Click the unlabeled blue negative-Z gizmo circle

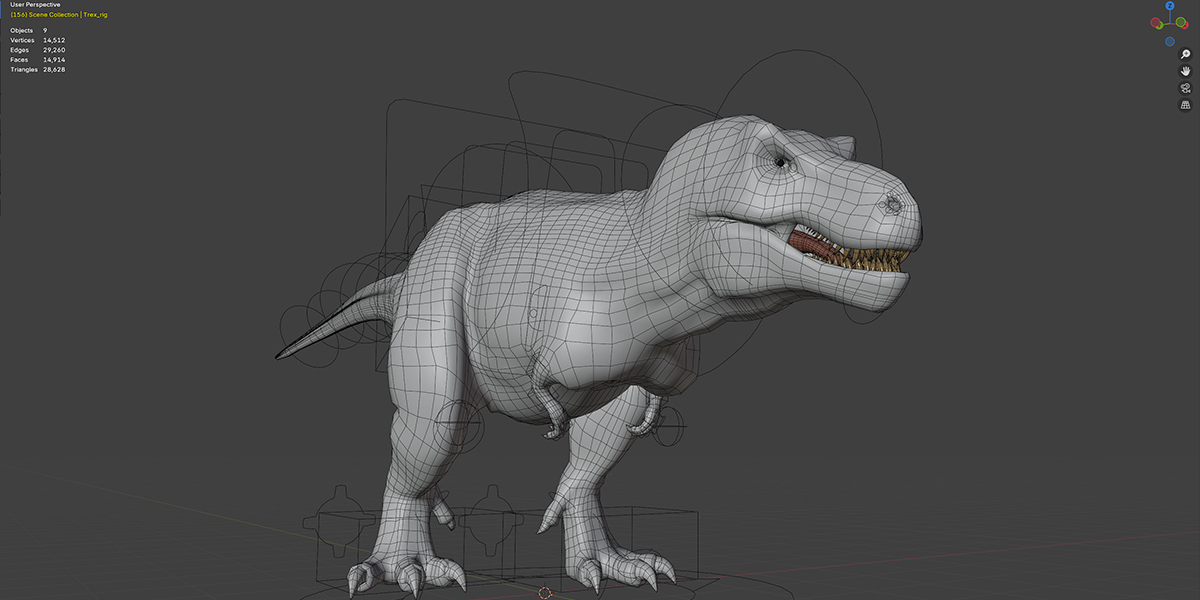[x=1169, y=42]
